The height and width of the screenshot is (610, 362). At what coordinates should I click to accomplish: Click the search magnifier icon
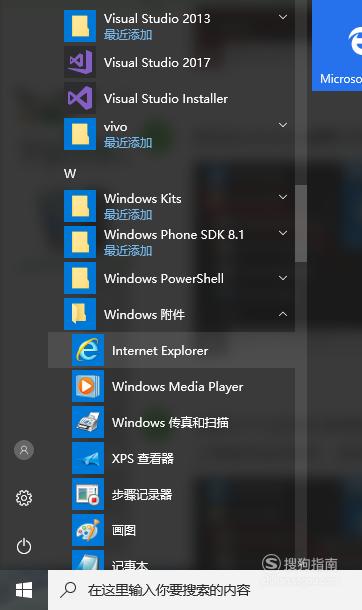[68, 590]
